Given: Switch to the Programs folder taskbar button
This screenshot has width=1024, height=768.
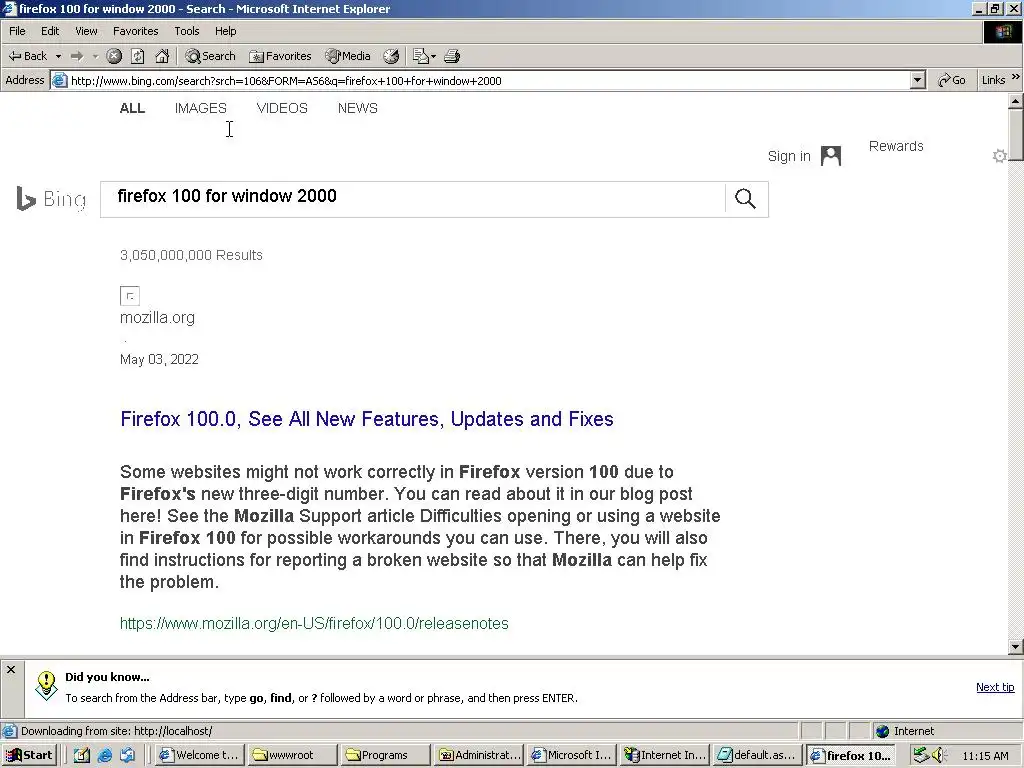Looking at the screenshot, I should (385, 755).
